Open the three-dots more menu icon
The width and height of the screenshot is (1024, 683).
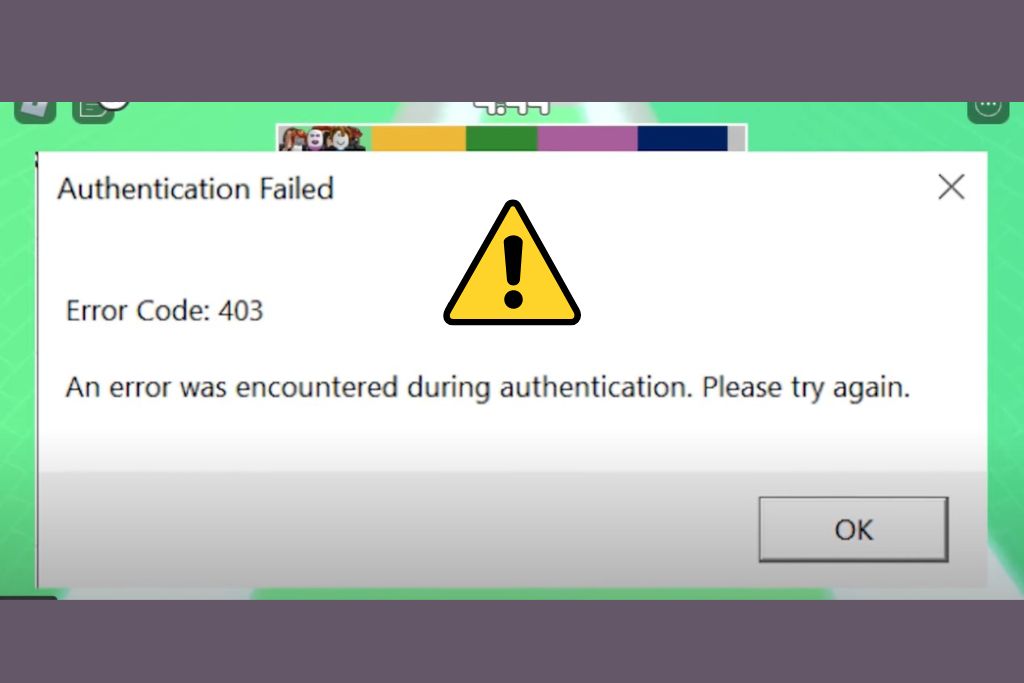click(x=988, y=111)
